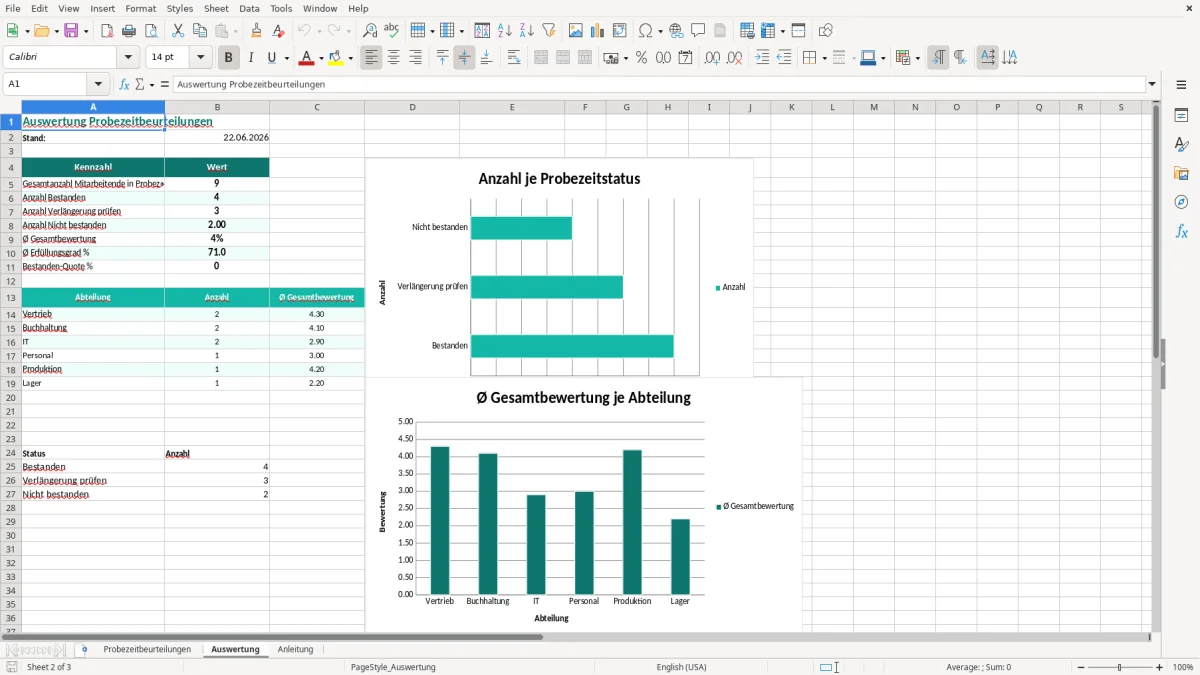Expand Font Color dropdown arrow
Viewport: 1200px width, 675px height.
[x=322, y=58]
